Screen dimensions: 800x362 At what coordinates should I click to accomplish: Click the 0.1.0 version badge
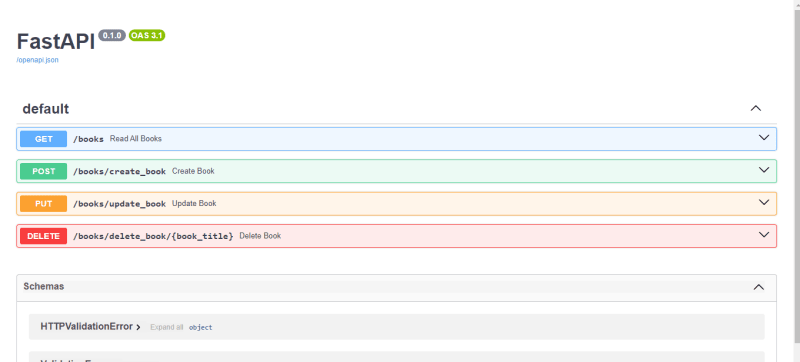[112, 35]
